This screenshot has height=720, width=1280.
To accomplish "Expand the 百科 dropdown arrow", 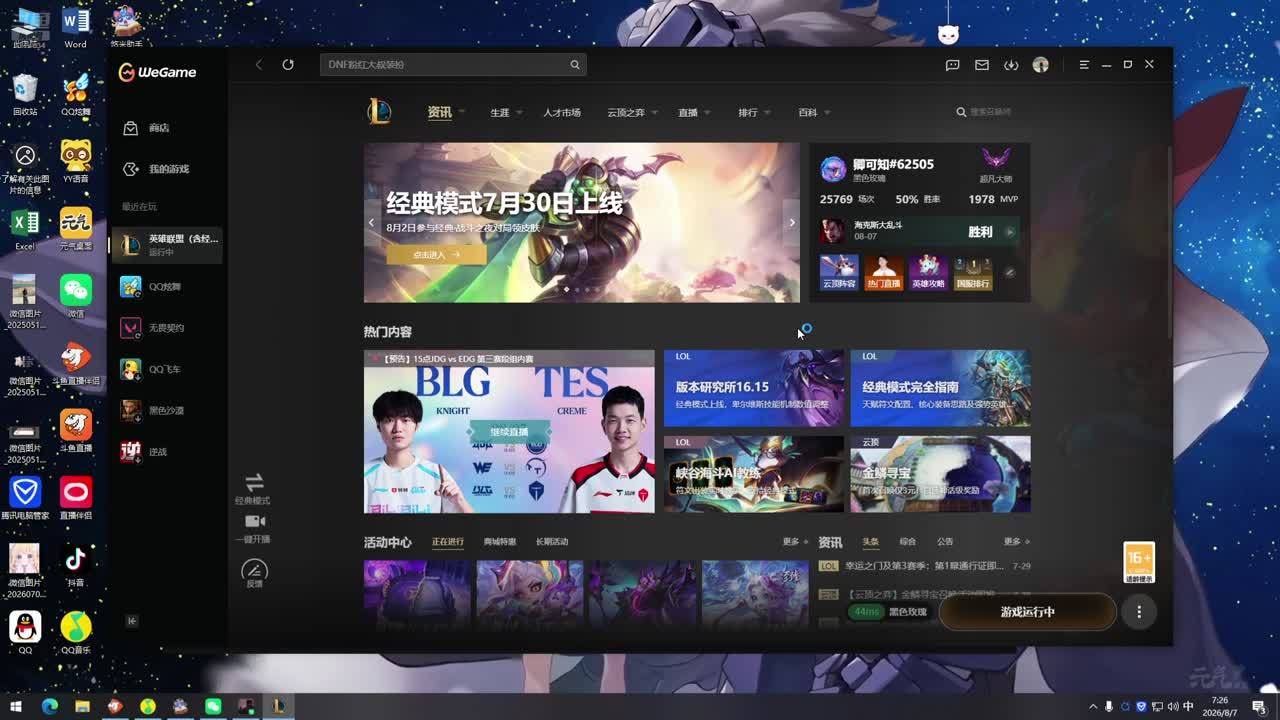I will (827, 113).
